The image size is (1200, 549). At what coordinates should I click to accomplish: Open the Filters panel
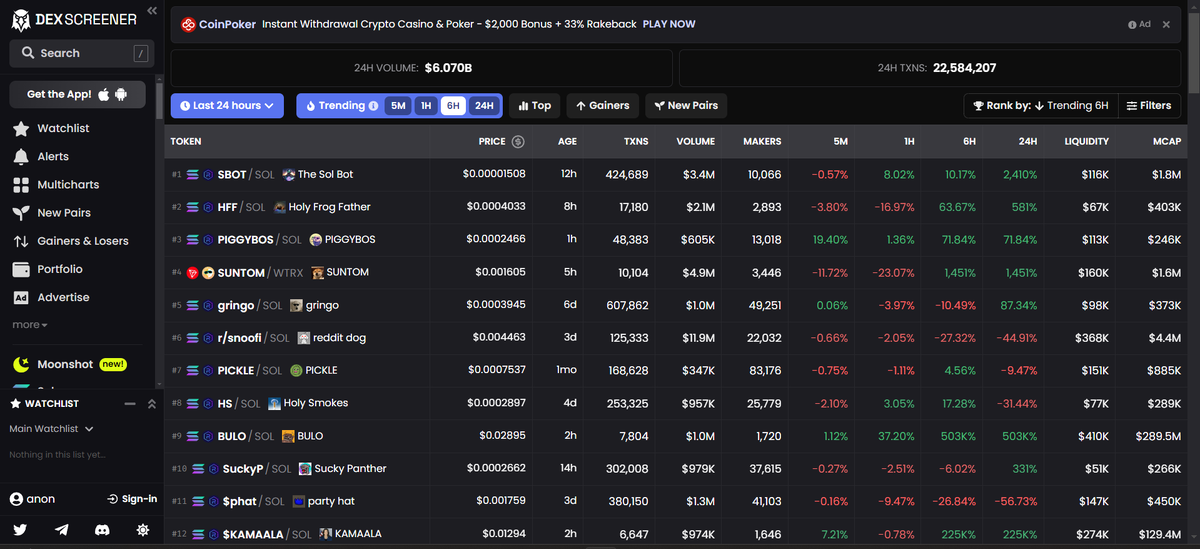tap(1148, 105)
